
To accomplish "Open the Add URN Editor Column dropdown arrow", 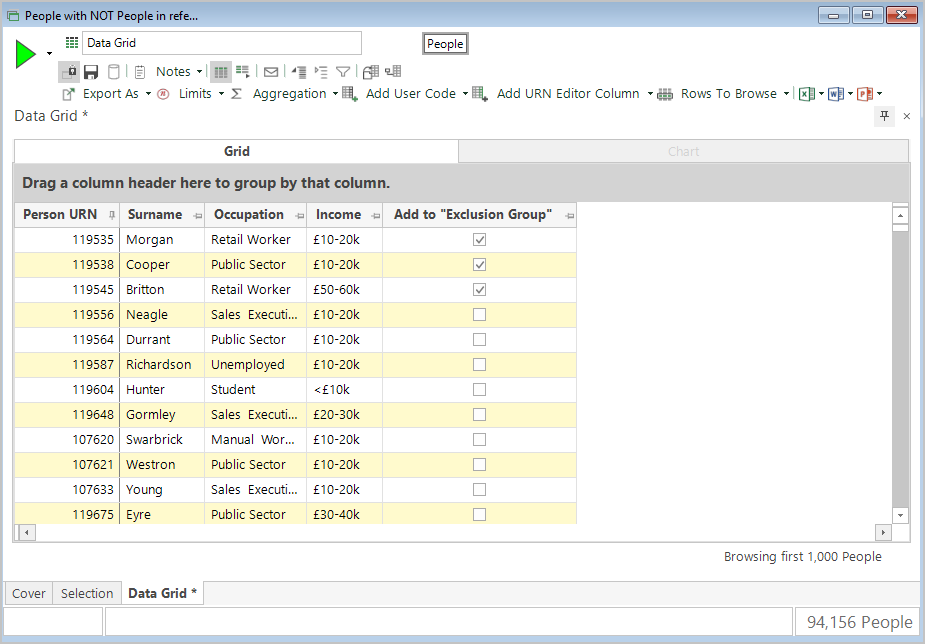I will click(x=650, y=94).
